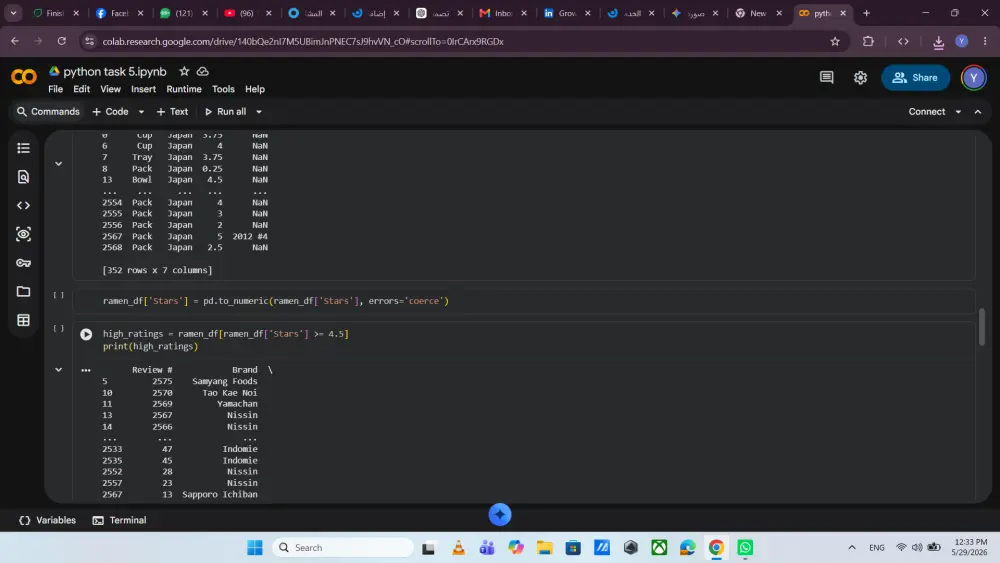1000x563 pixels.
Task: Open the Terminal panel
Action: point(120,520)
